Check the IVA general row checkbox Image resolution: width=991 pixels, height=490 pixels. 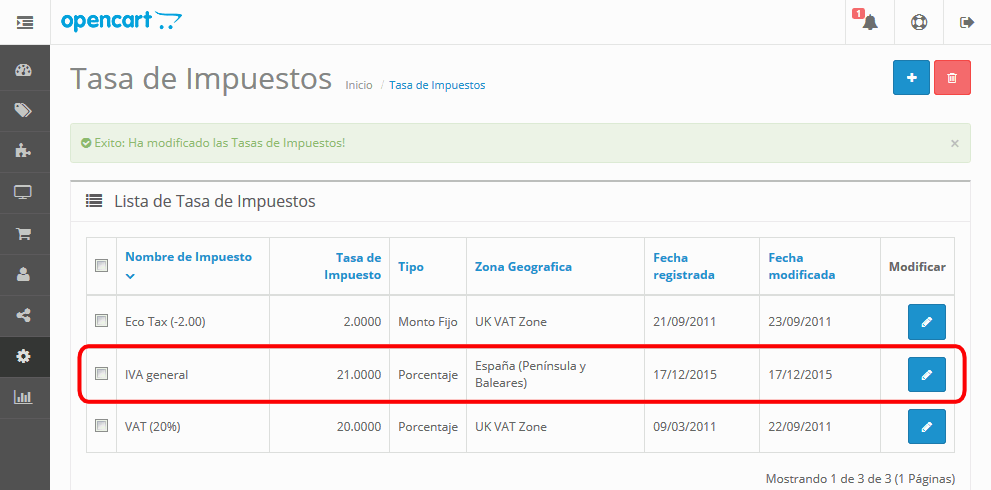(x=101, y=374)
